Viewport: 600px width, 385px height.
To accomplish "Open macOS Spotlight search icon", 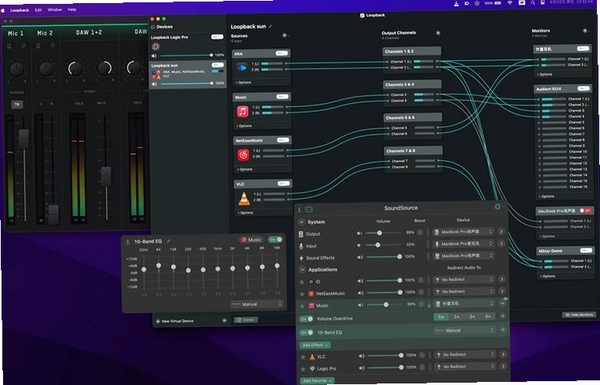I will (x=533, y=3).
